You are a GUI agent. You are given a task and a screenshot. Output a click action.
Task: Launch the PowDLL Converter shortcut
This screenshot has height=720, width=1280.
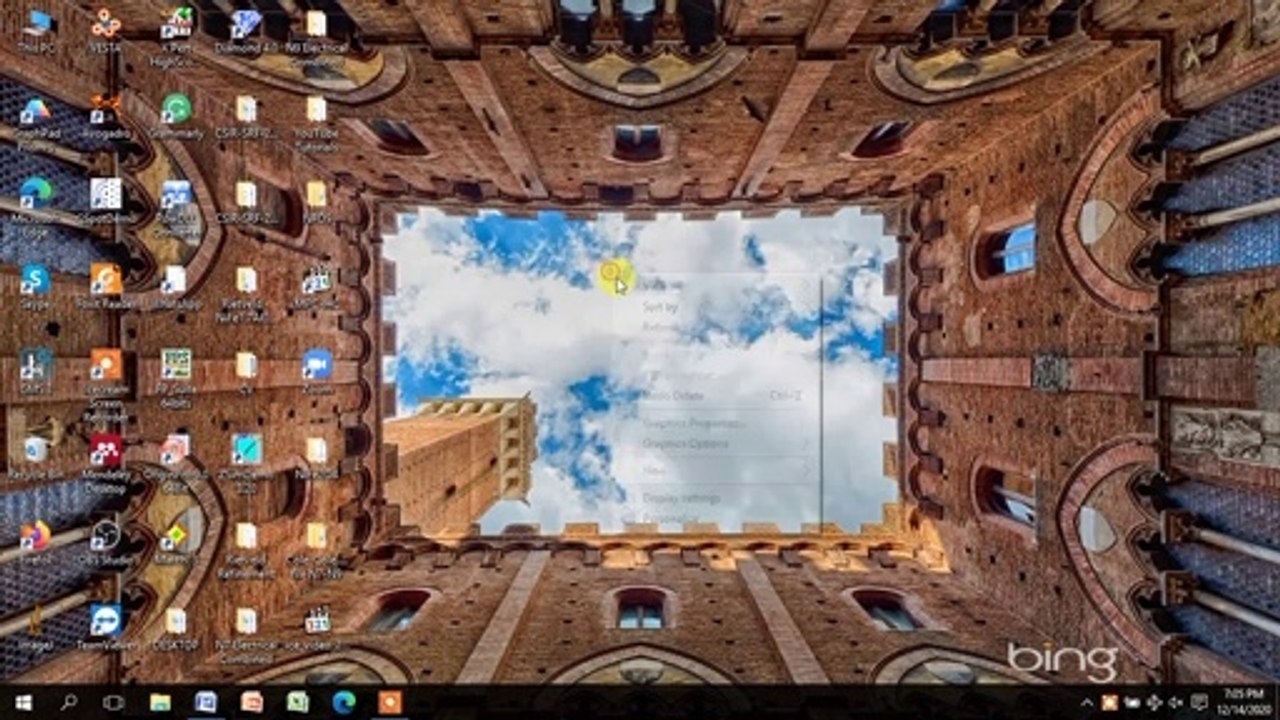pos(176,208)
